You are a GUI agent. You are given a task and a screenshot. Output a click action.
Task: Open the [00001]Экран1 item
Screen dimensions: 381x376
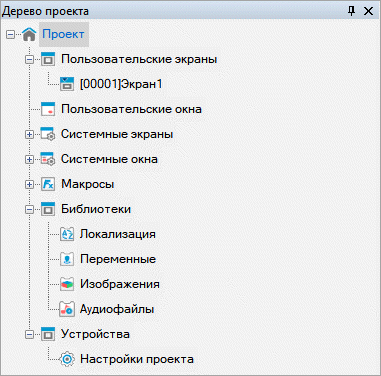click(x=121, y=84)
